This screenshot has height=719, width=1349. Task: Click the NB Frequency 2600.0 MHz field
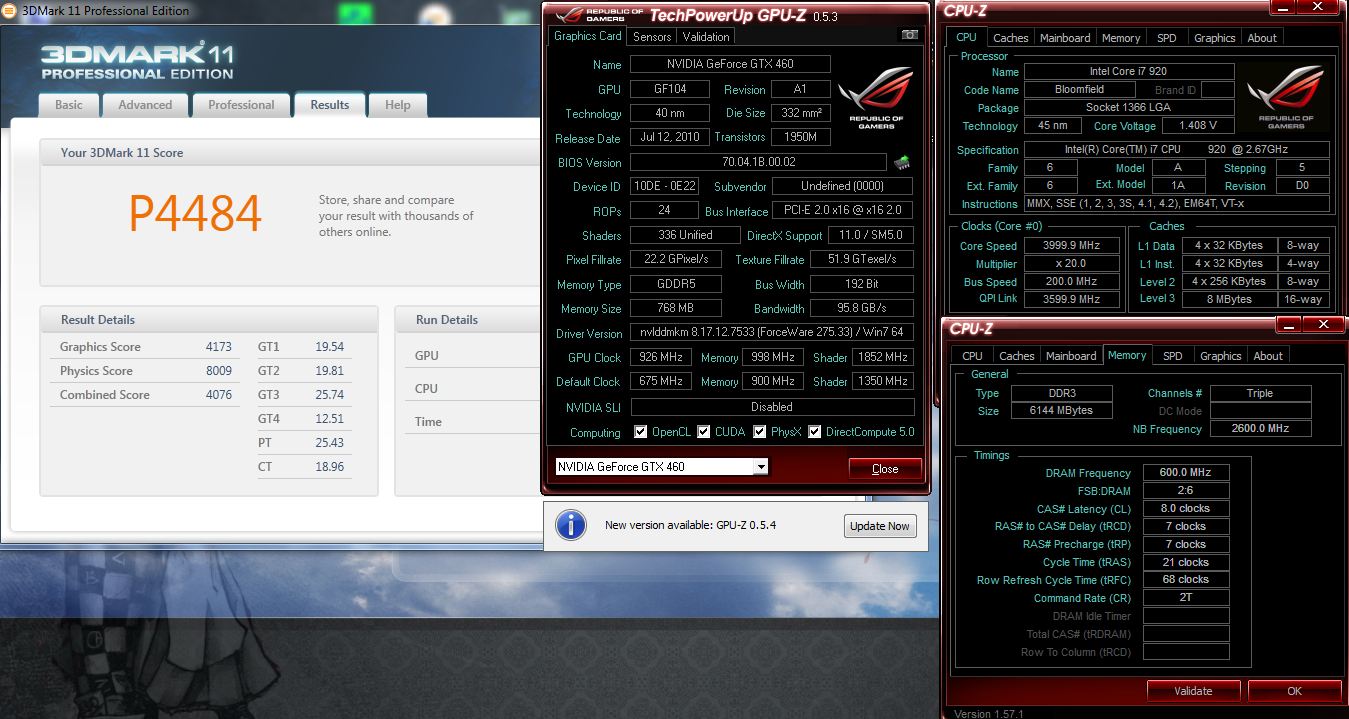pyautogui.click(x=1260, y=428)
